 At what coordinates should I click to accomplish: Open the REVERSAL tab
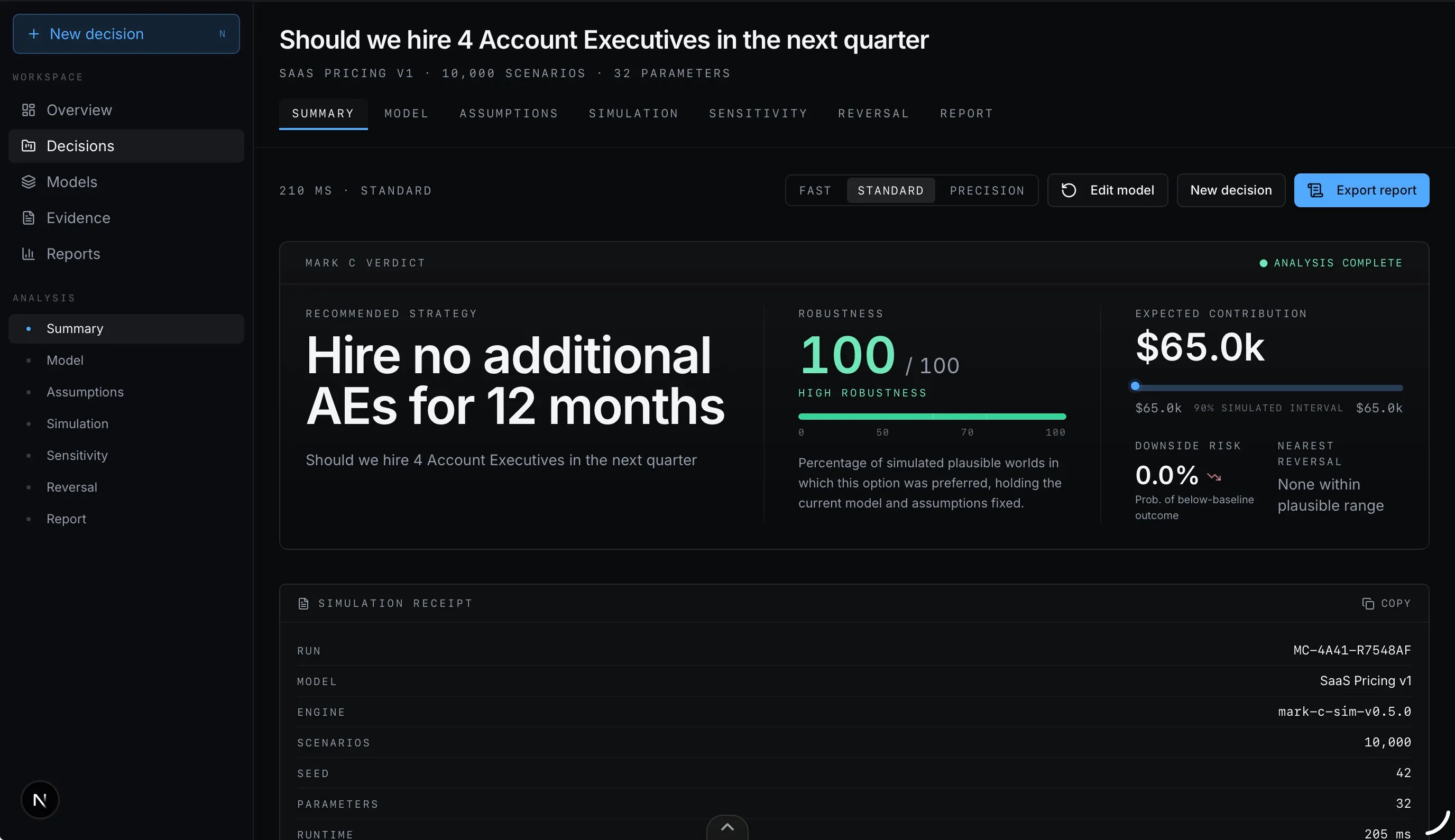coord(873,114)
